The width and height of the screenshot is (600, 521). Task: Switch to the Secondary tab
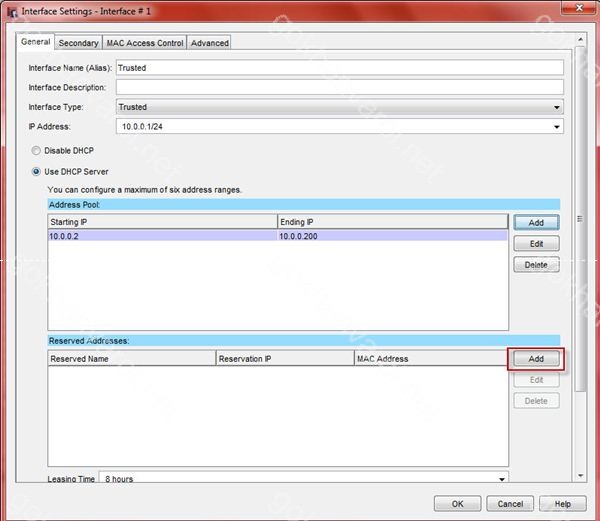tap(78, 43)
